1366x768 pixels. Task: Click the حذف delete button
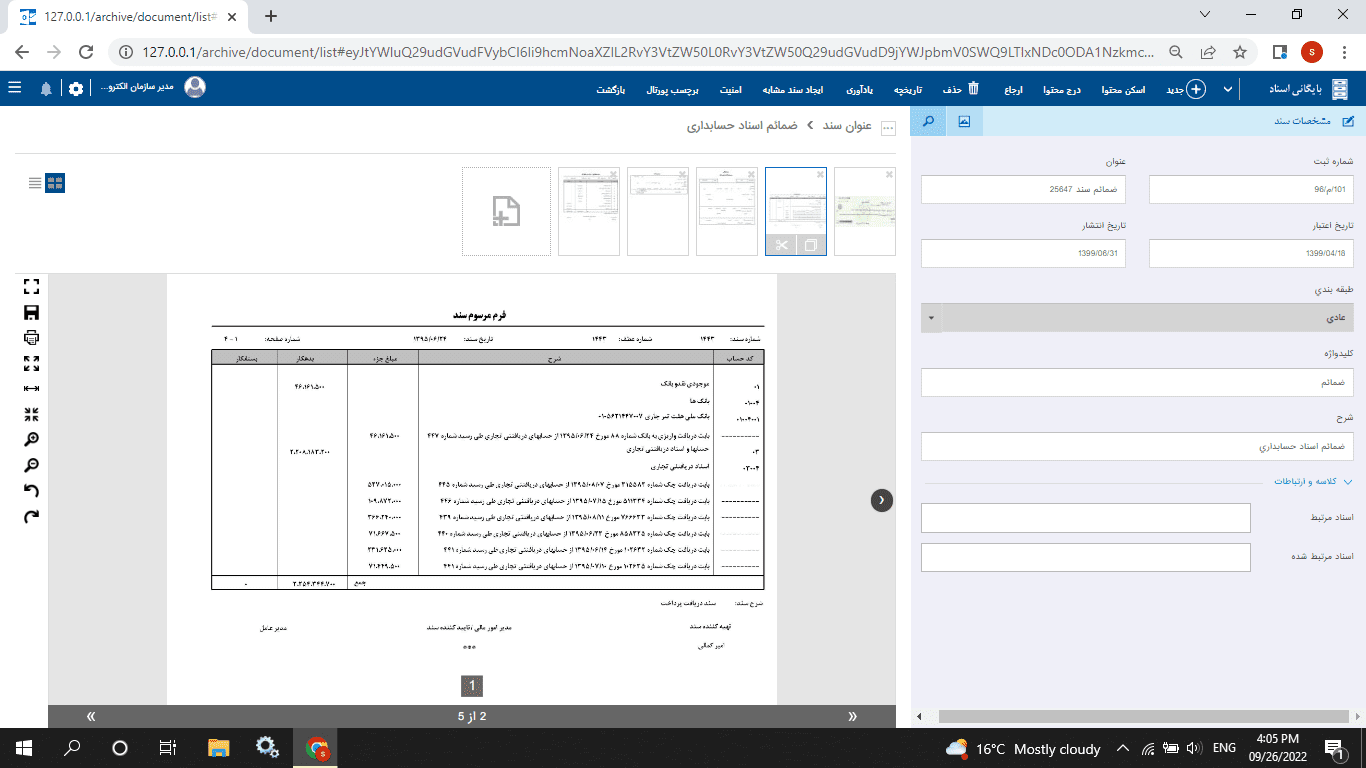[964, 89]
